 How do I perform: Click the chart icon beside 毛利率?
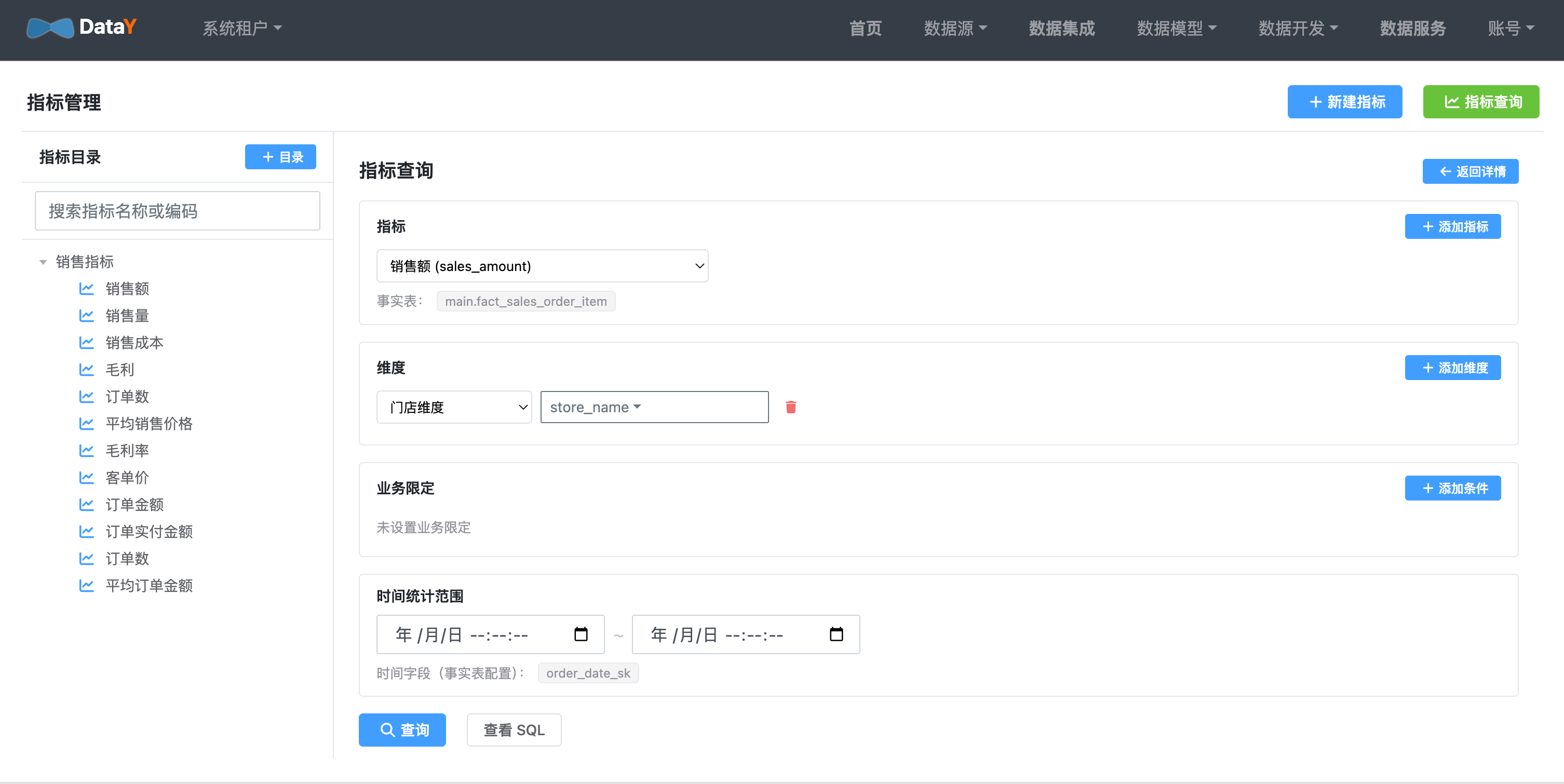tap(86, 451)
